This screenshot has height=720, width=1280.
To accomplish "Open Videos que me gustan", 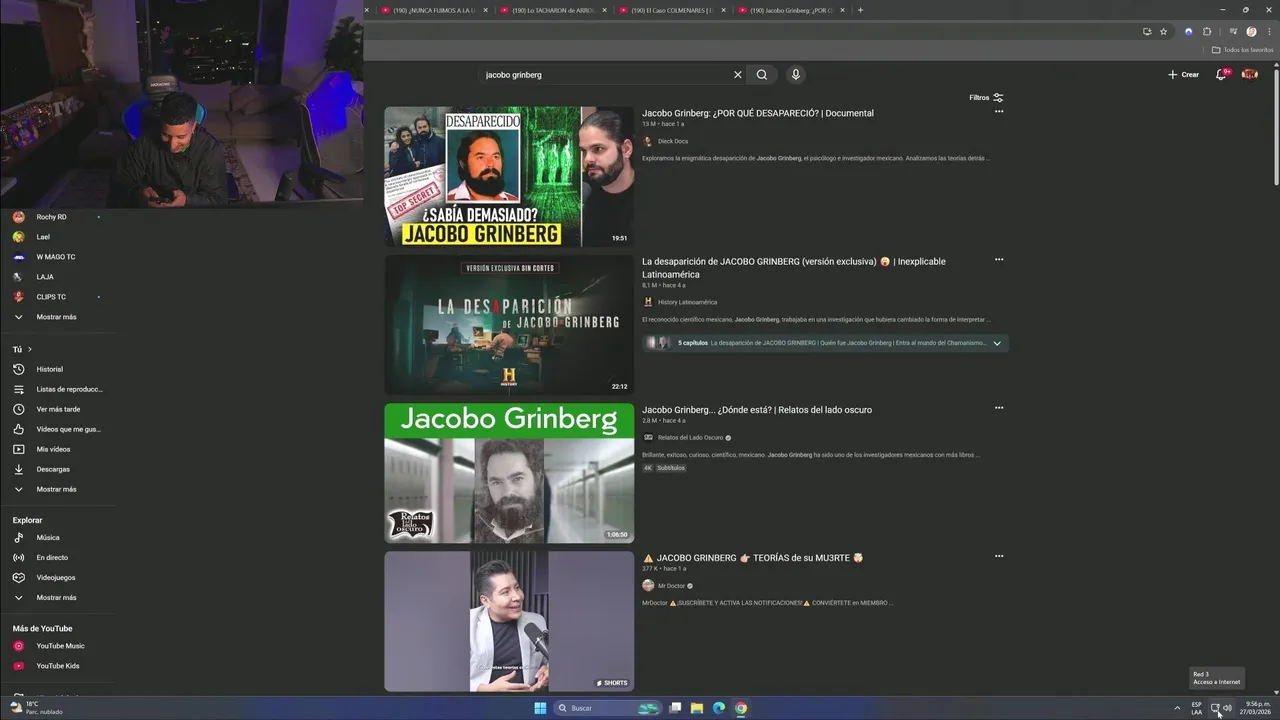I will pos(58,429).
